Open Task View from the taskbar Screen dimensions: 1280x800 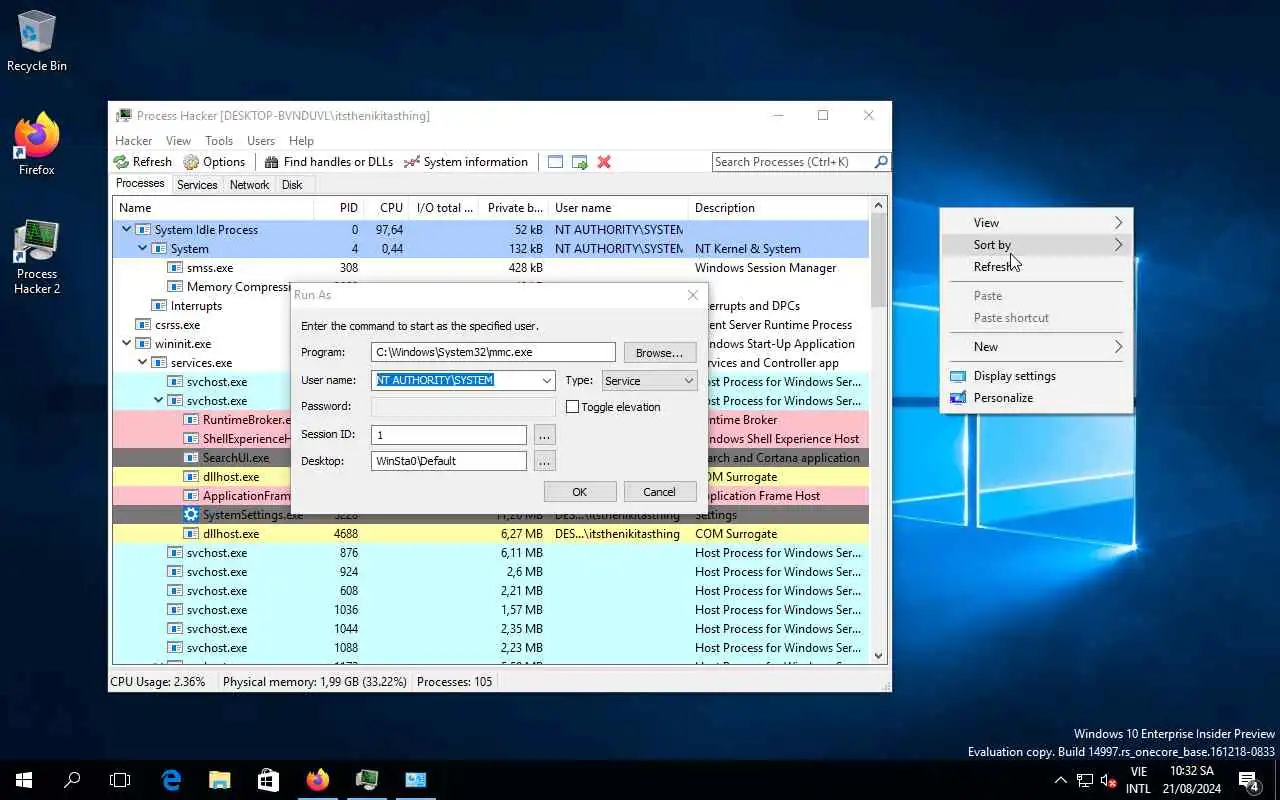[x=120, y=780]
